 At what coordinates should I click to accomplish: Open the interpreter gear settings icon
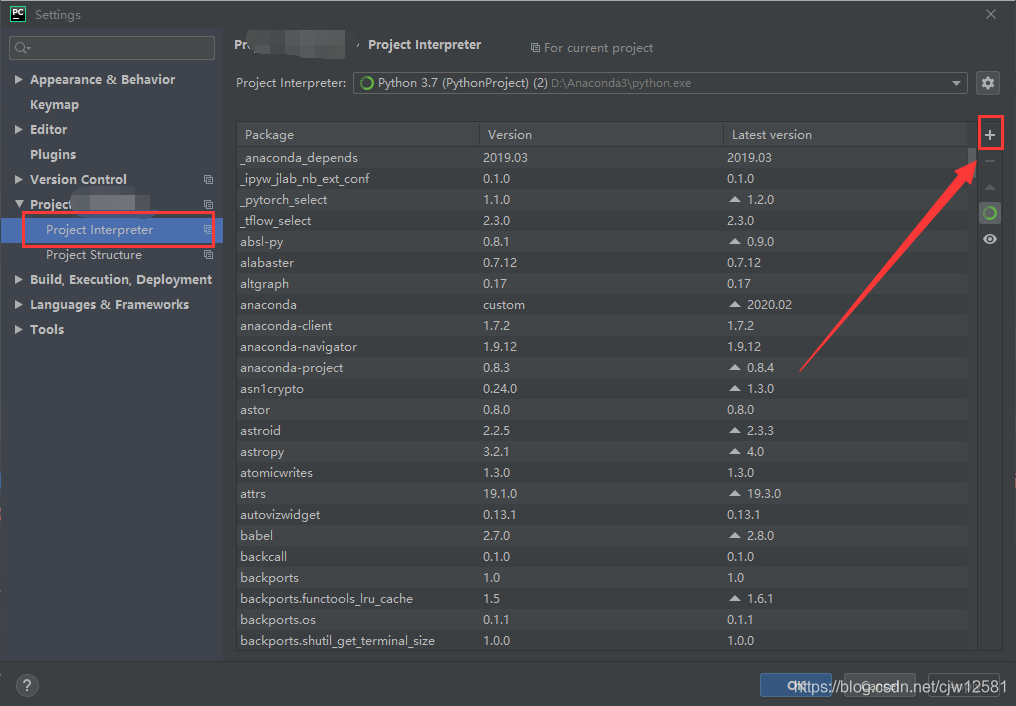pyautogui.click(x=987, y=83)
